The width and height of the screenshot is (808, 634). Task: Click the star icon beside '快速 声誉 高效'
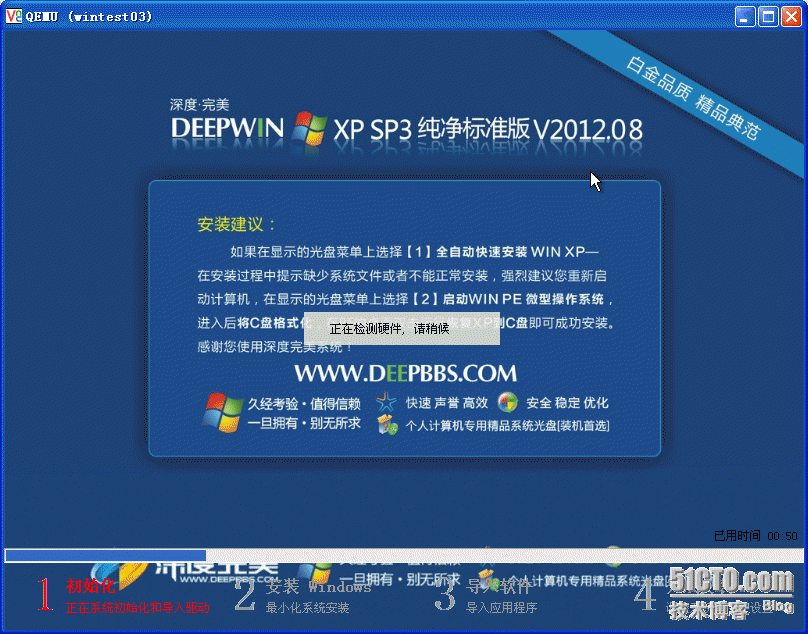[x=386, y=403]
